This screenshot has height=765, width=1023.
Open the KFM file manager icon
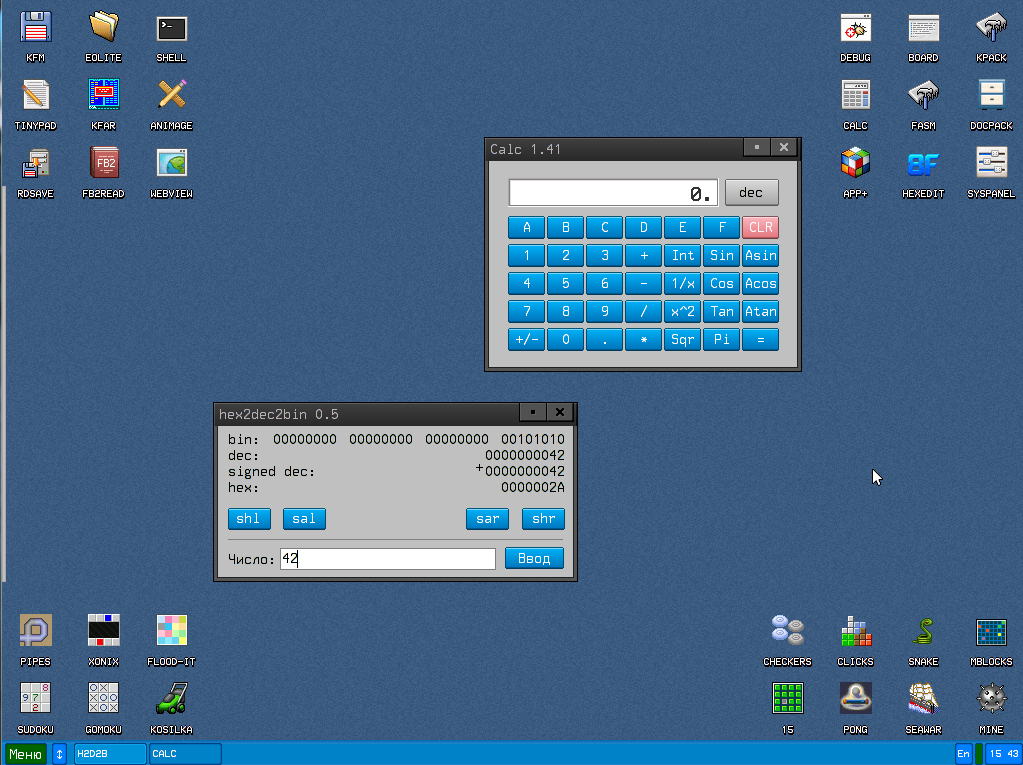pyautogui.click(x=36, y=28)
